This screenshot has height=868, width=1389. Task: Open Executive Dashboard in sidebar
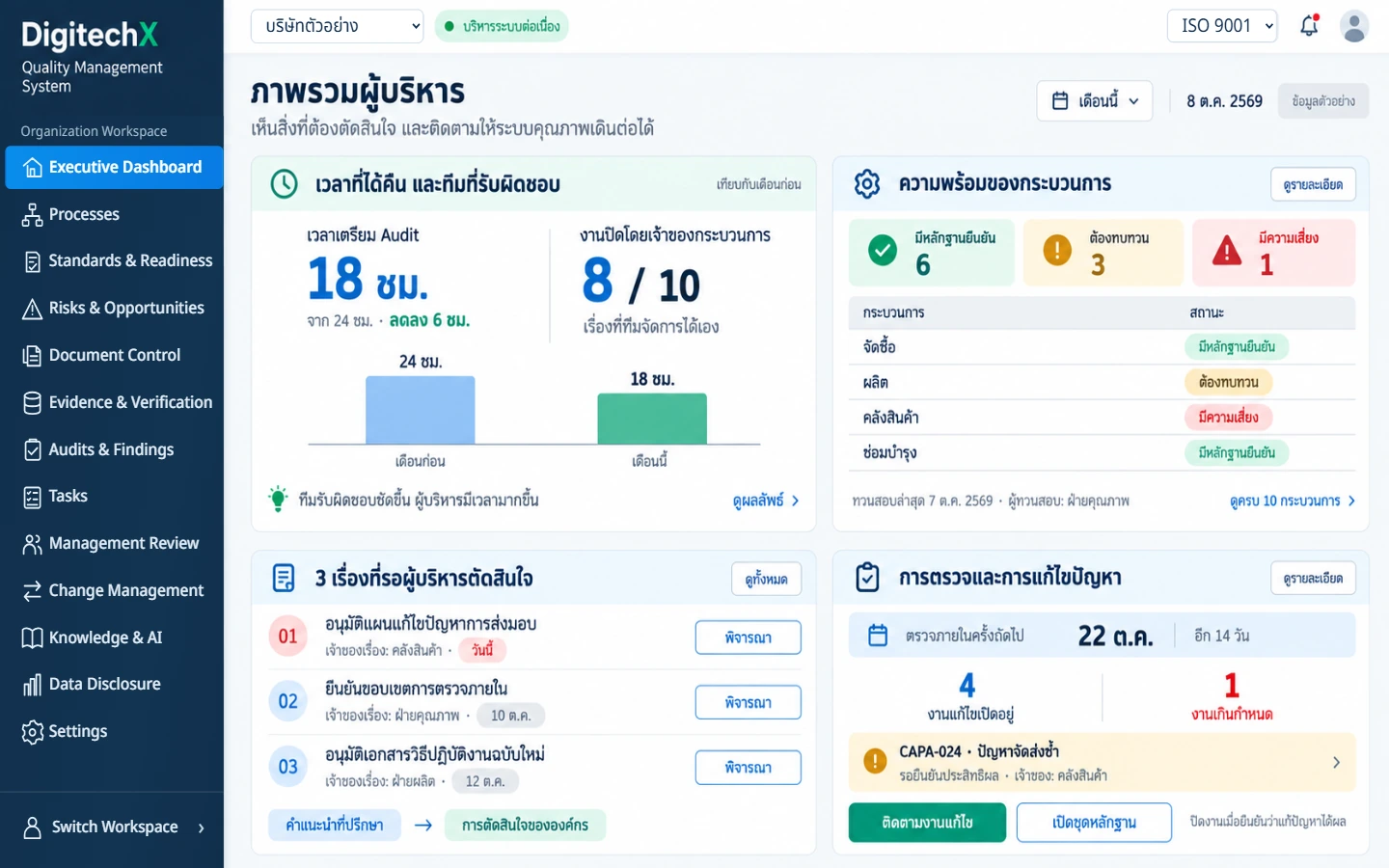click(x=114, y=167)
